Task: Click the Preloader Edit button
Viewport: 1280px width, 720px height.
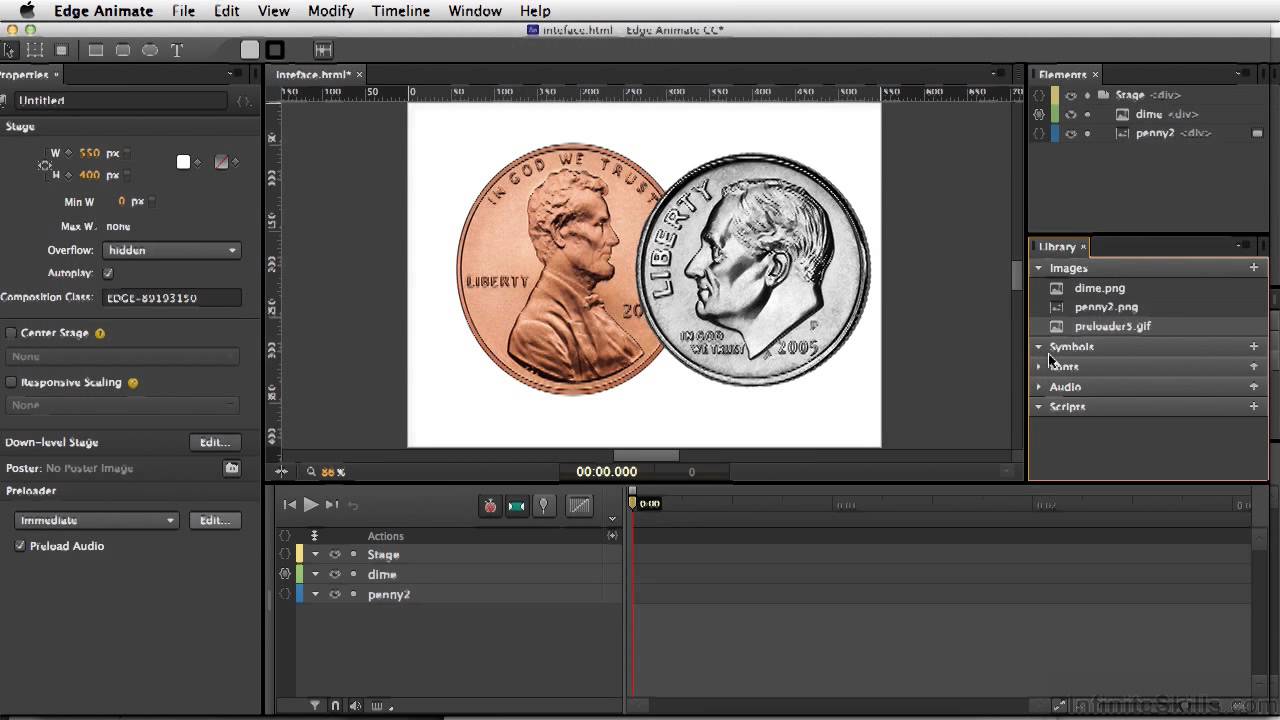Action: pos(215,520)
